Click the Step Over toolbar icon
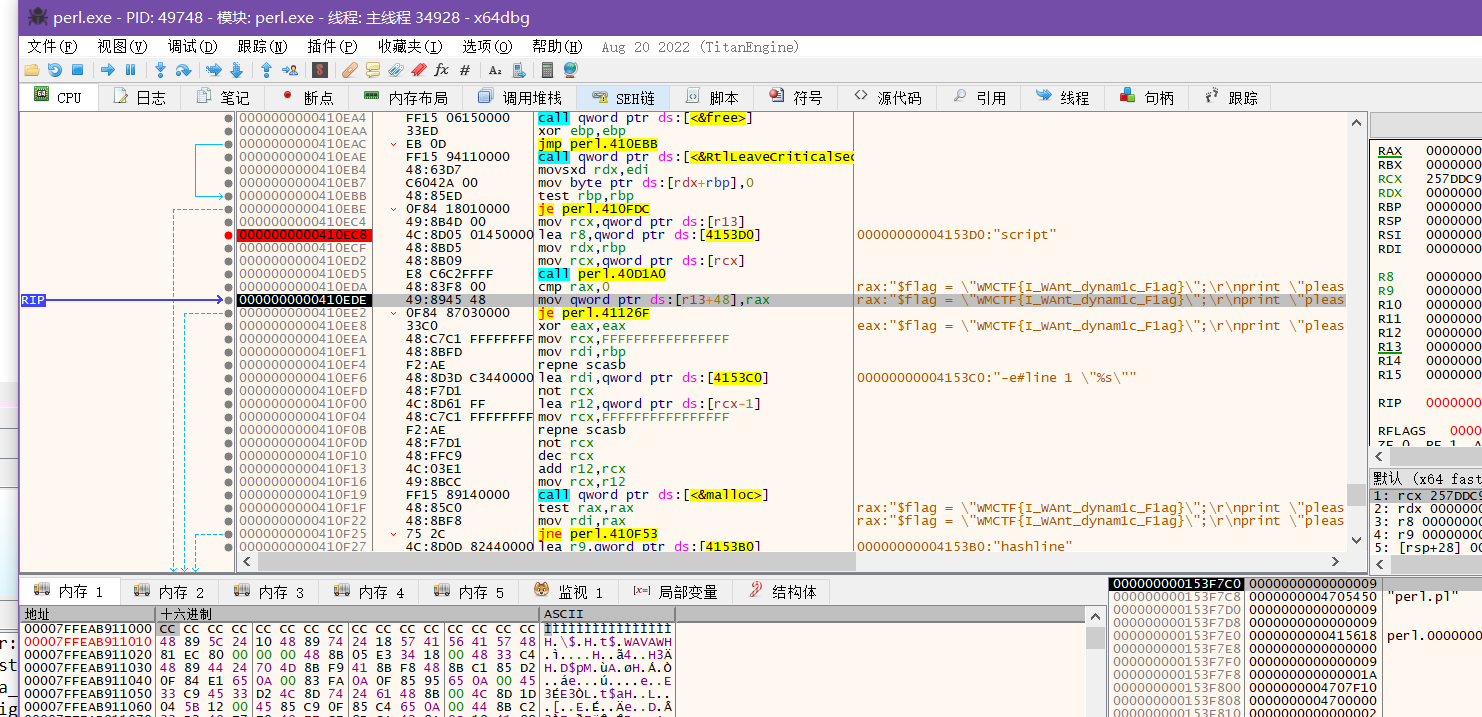Image resolution: width=1482 pixels, height=717 pixels. [x=183, y=70]
